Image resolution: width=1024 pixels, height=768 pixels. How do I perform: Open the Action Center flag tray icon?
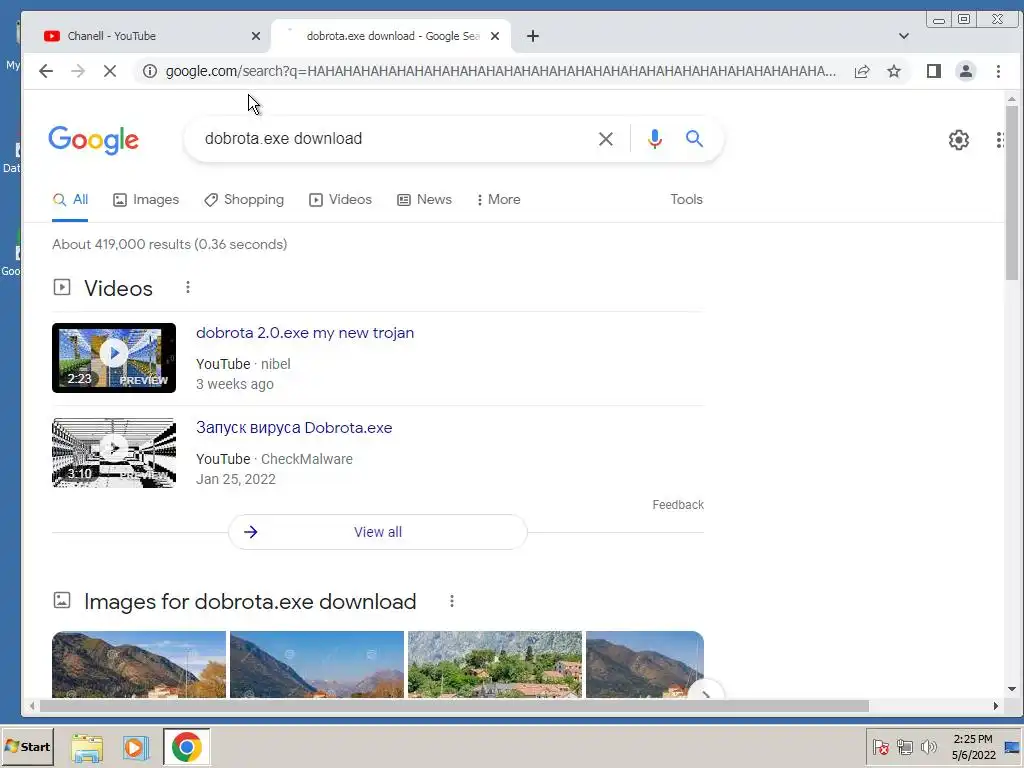(x=880, y=747)
